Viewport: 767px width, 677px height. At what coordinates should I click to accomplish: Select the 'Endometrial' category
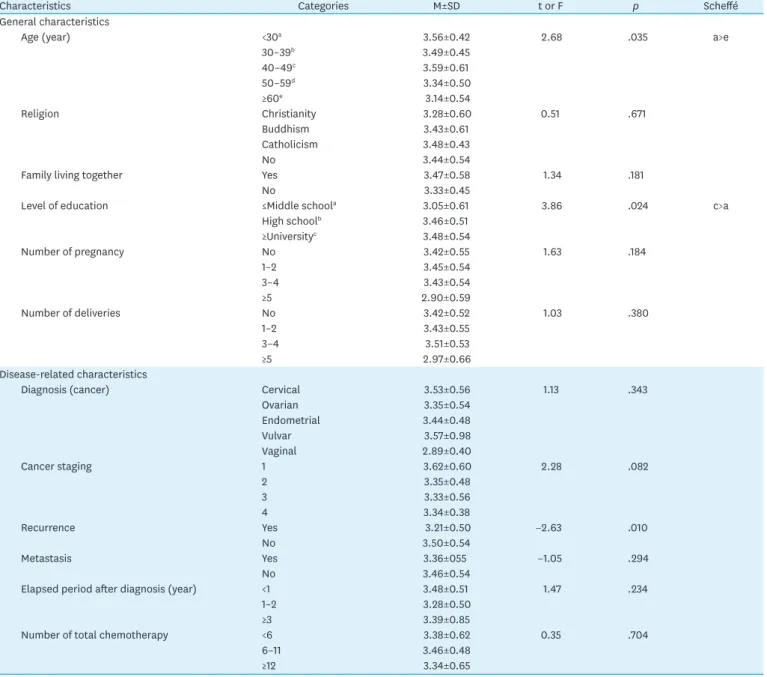[291, 420]
